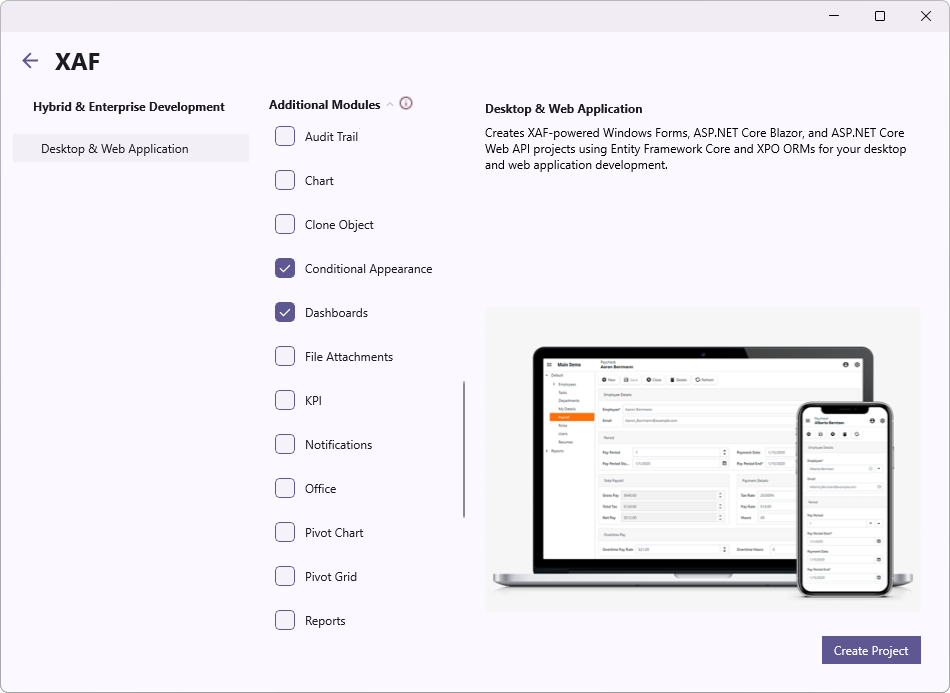
Task: Click the info icon beside Additional Modules
Action: 406,104
